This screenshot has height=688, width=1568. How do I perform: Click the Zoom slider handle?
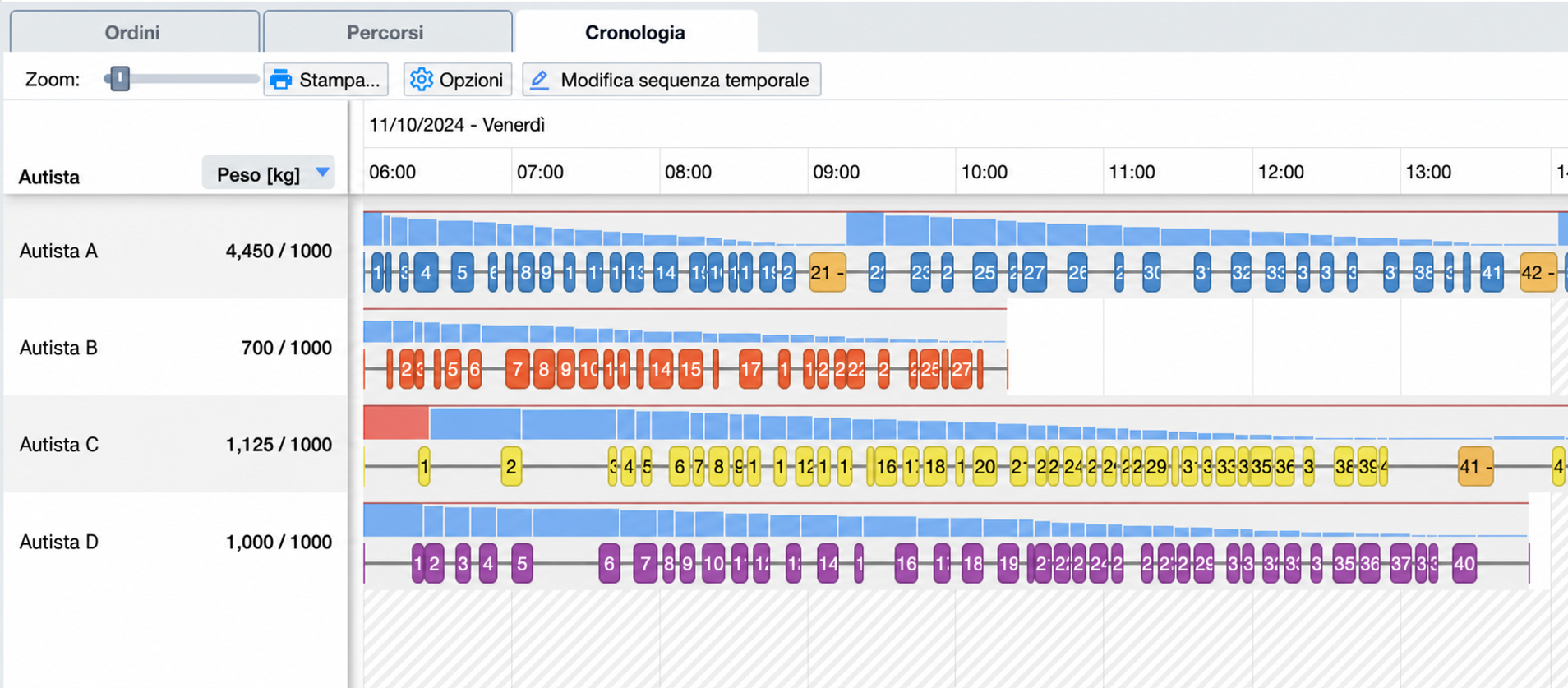coord(120,79)
